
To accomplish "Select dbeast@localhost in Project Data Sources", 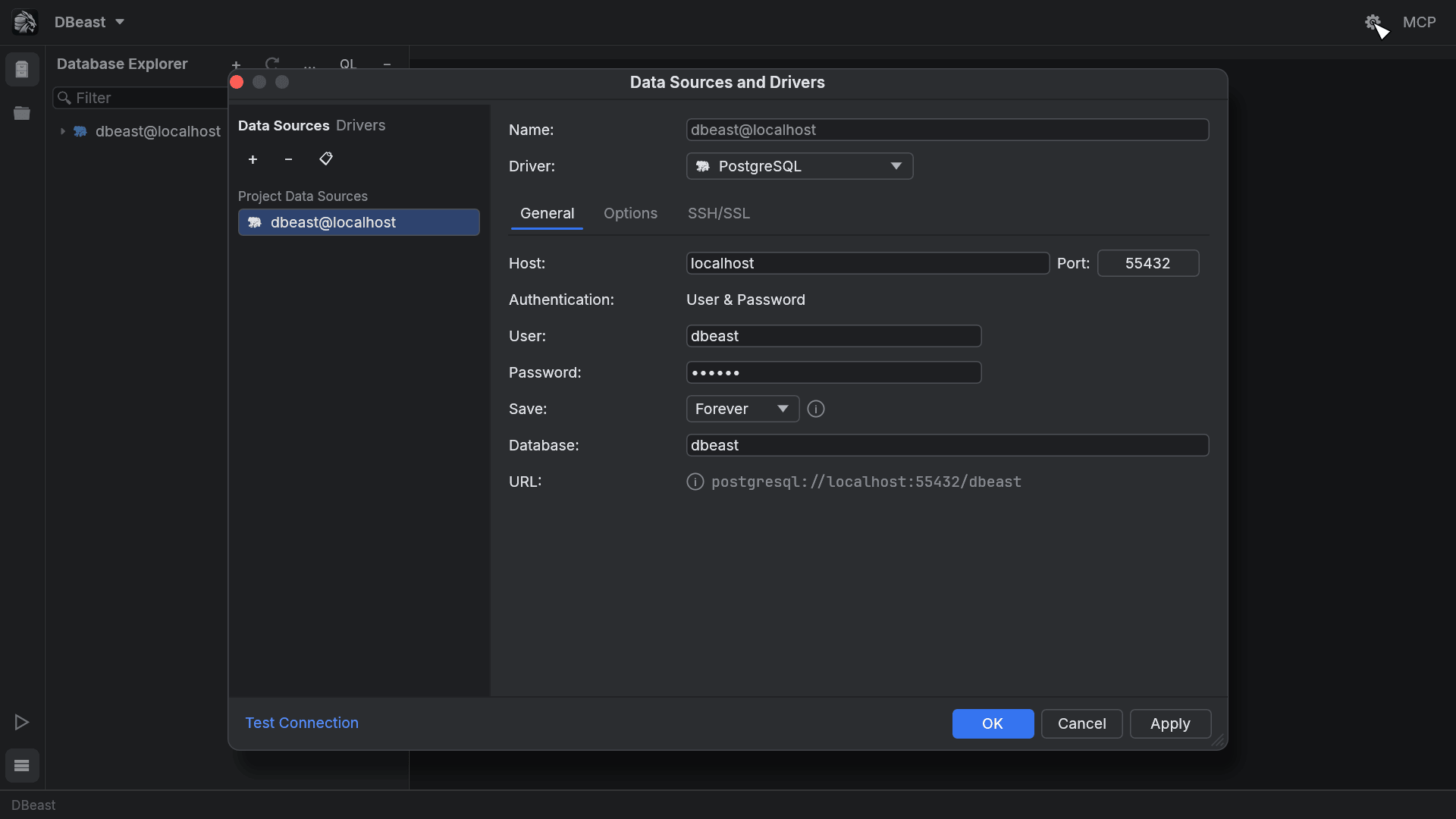I will pos(359,222).
